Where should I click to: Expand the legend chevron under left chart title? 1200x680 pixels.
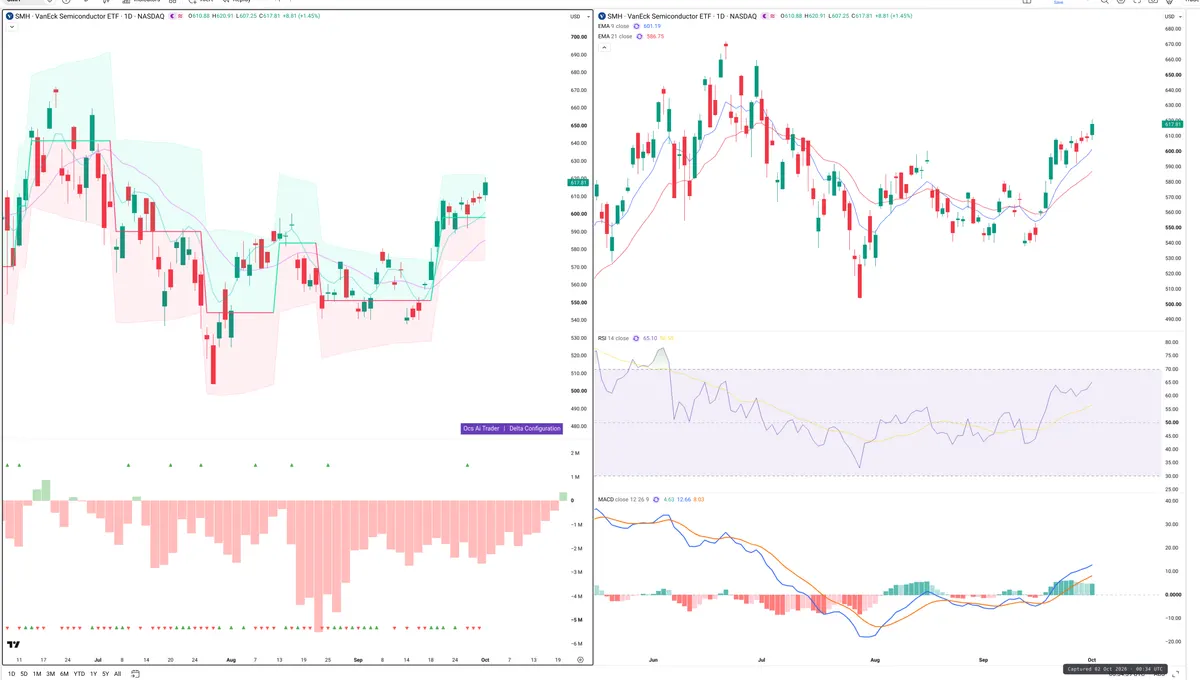(10, 26)
